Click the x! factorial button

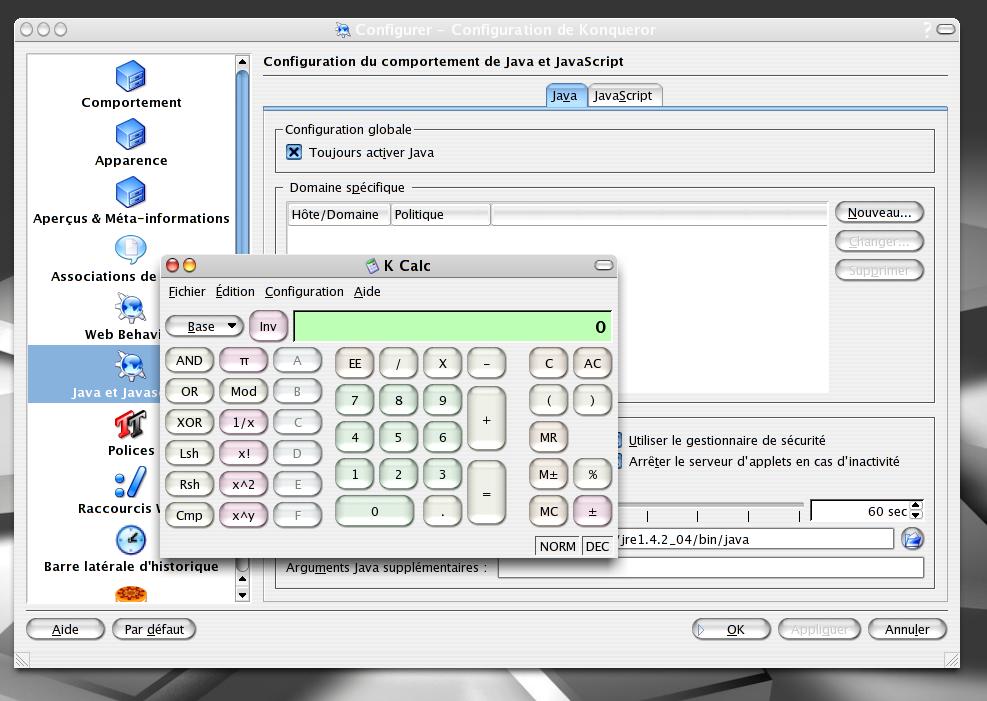pyautogui.click(x=244, y=453)
